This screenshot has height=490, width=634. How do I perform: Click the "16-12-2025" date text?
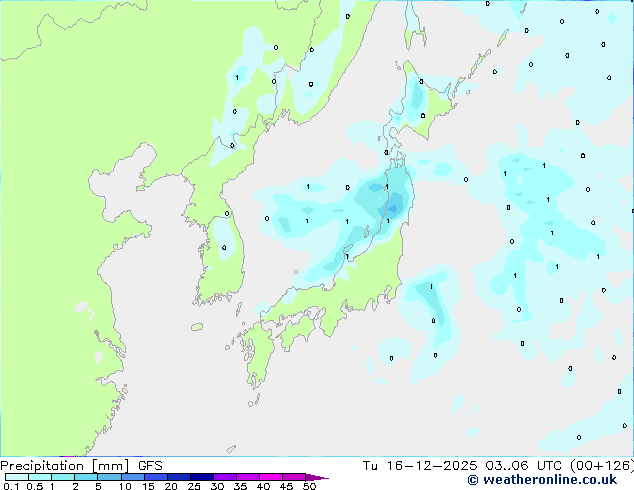432,466
